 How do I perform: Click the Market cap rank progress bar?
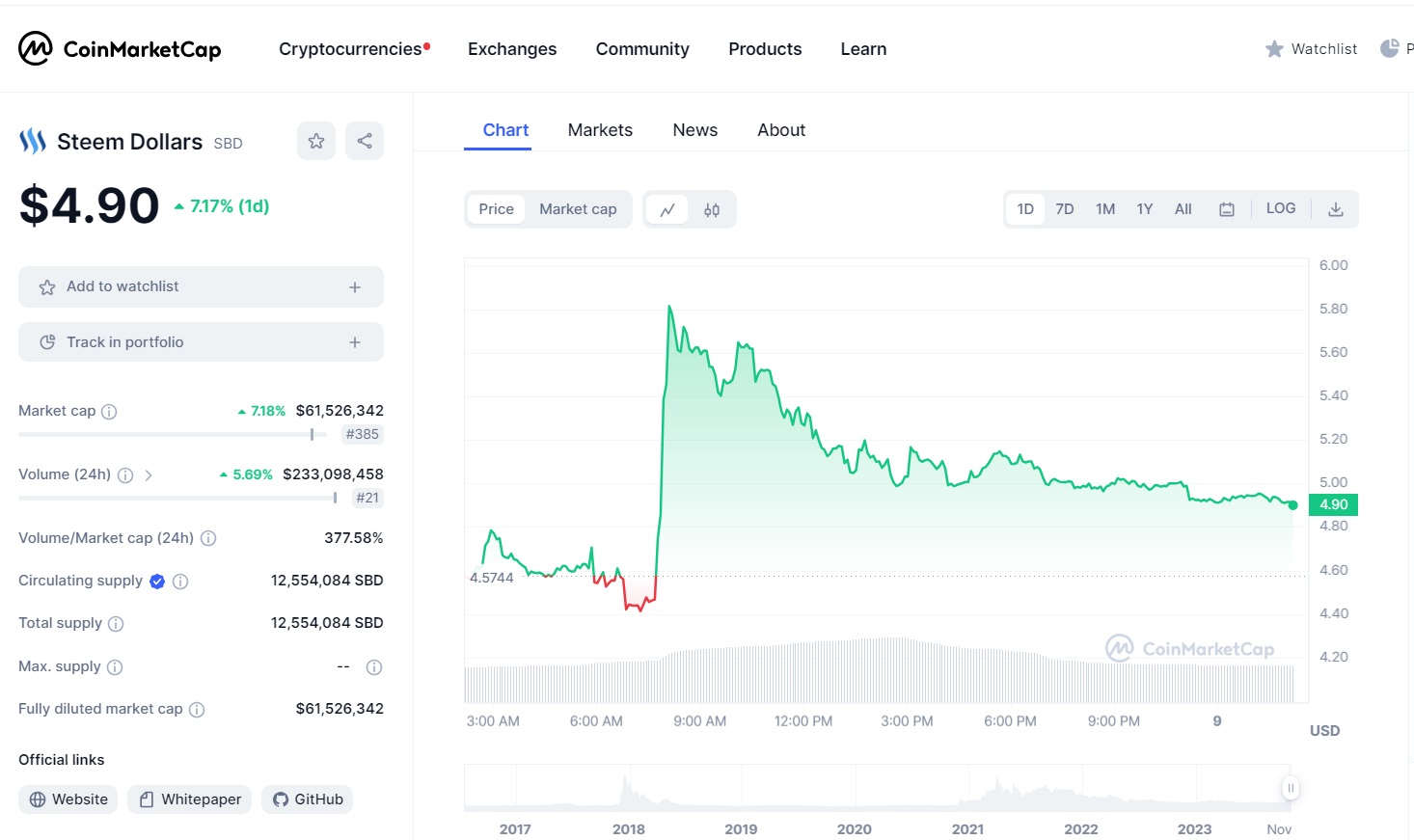tap(173, 435)
